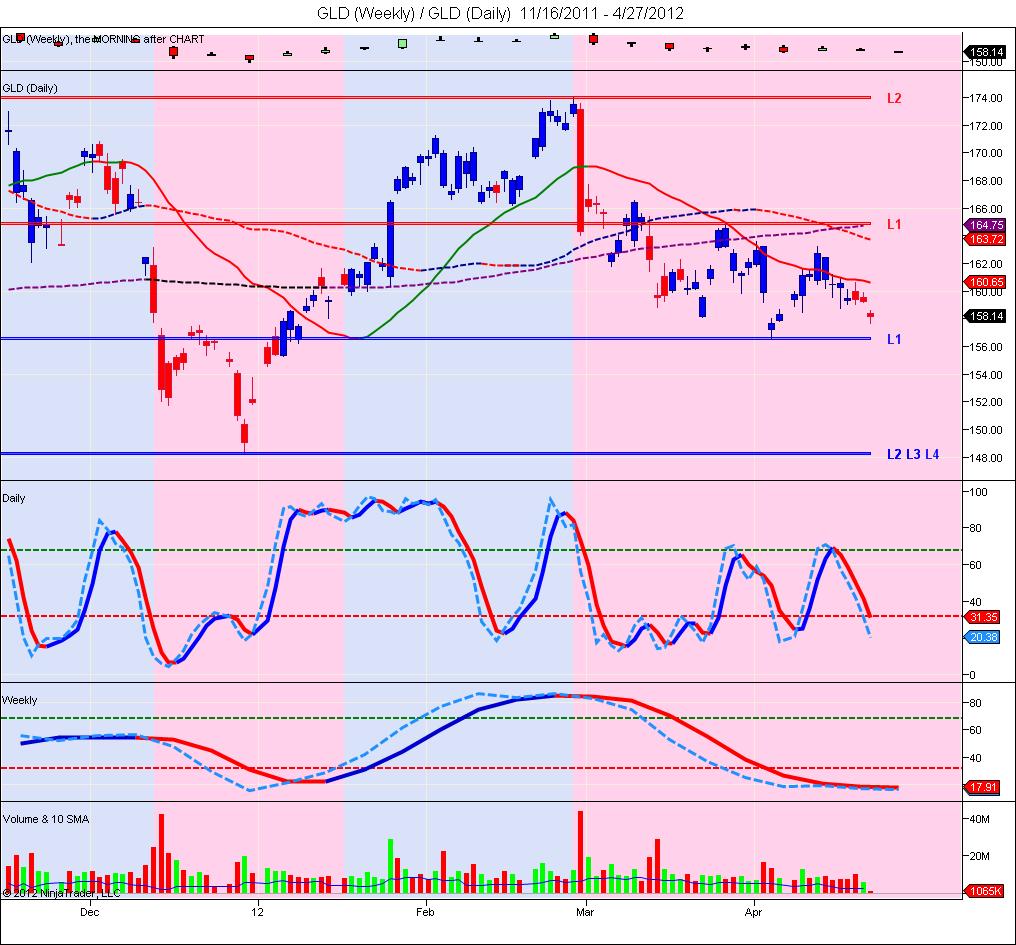Click the 156.00 price axis label
Viewport: 1016px width, 945px height.
point(986,347)
